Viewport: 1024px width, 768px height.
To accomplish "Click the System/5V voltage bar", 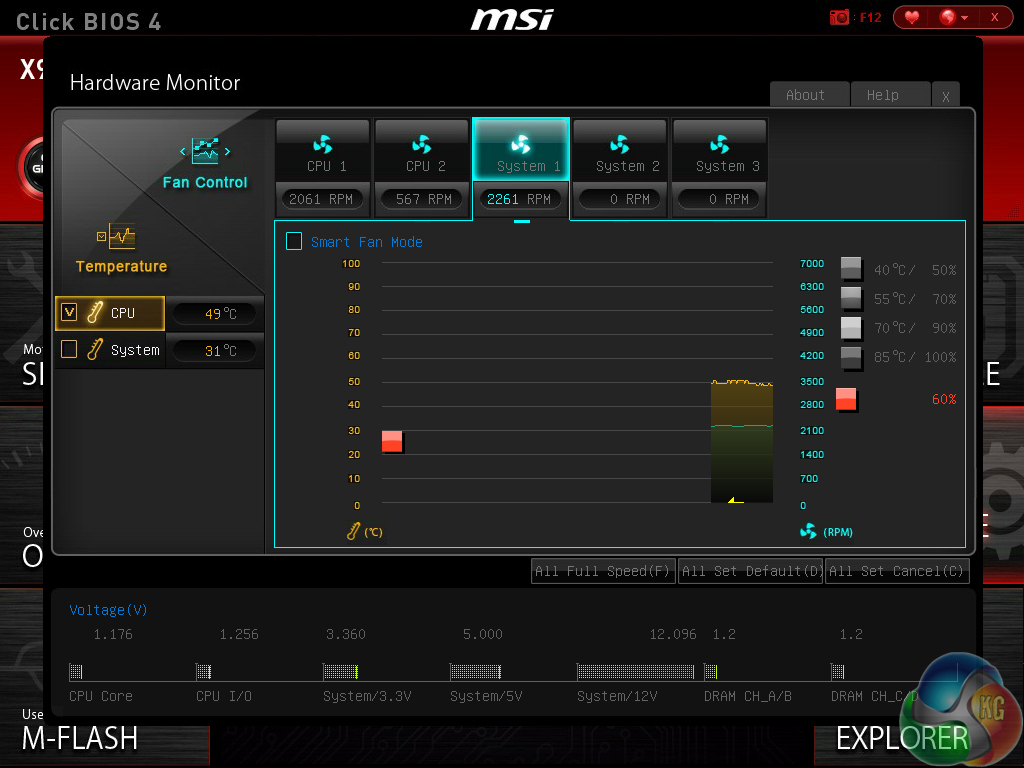I will (475, 671).
